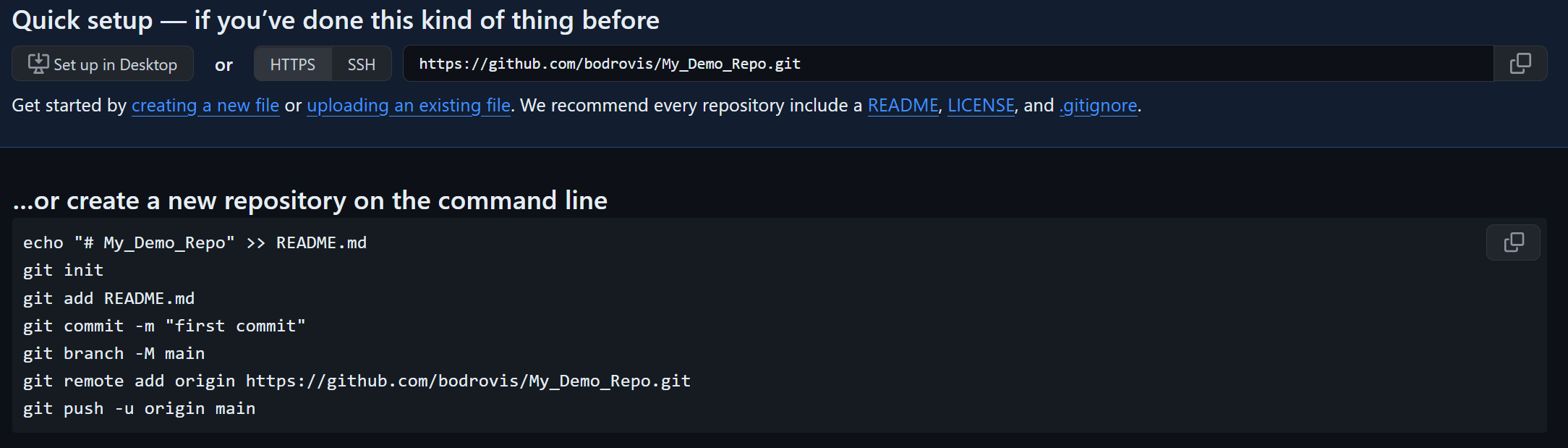Click the desktop download icon in Set up button
Screen dimensions: 1568x448
click(39, 64)
